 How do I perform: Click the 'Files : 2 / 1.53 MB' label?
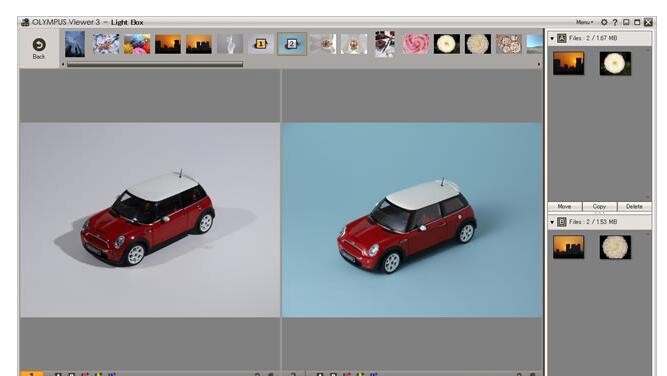click(x=593, y=222)
